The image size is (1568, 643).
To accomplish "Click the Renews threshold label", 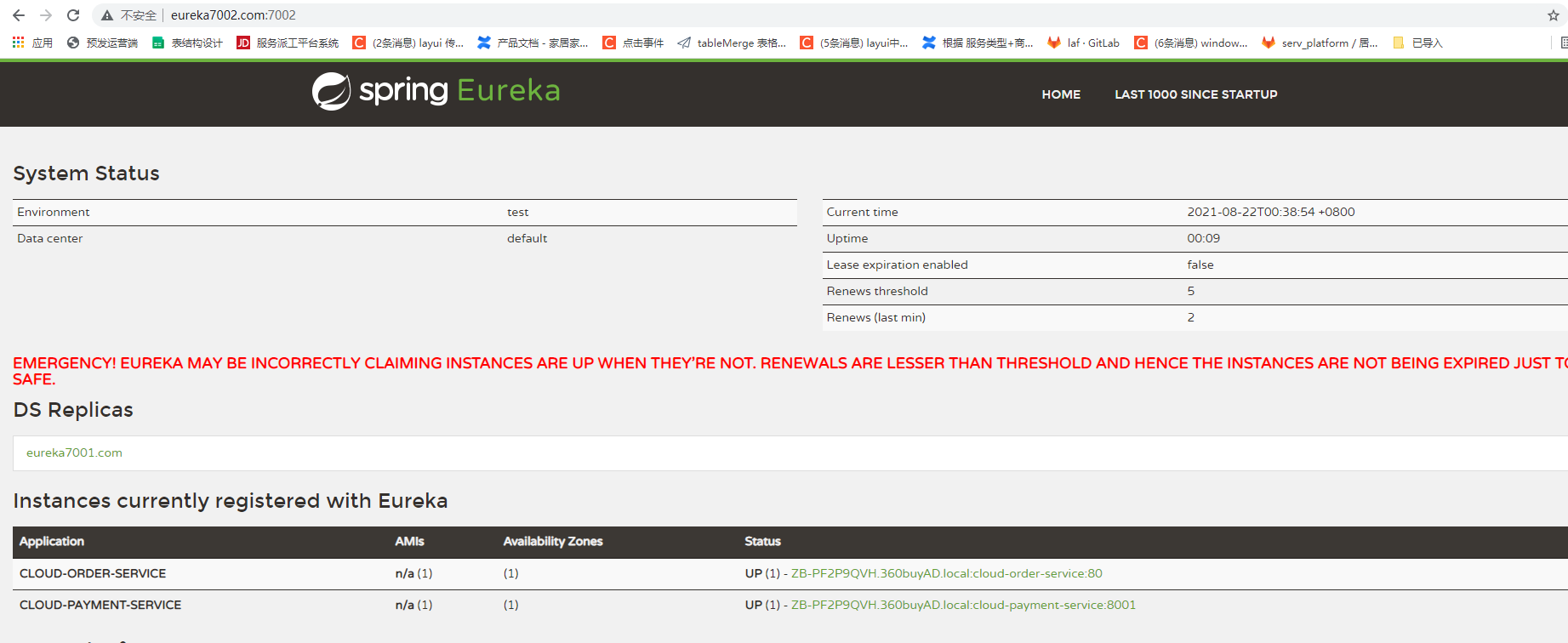I will (x=877, y=291).
